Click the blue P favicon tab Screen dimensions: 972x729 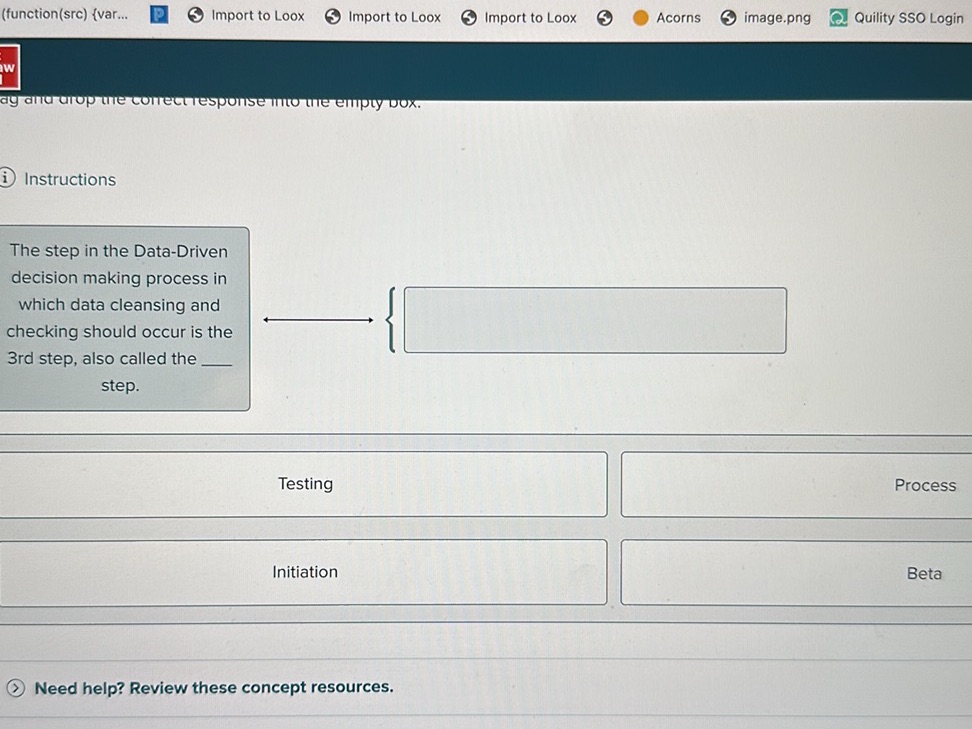[158, 15]
